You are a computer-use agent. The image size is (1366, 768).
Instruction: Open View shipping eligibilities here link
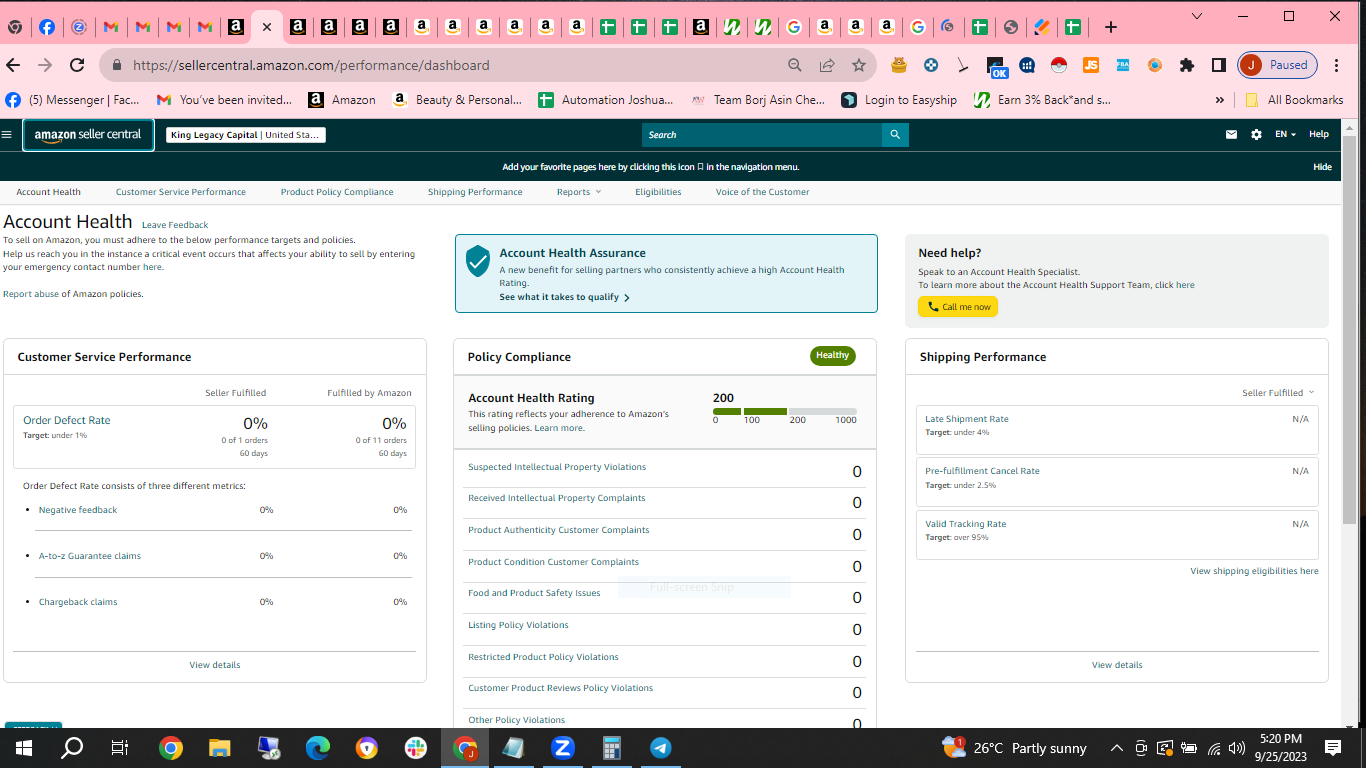point(1254,571)
